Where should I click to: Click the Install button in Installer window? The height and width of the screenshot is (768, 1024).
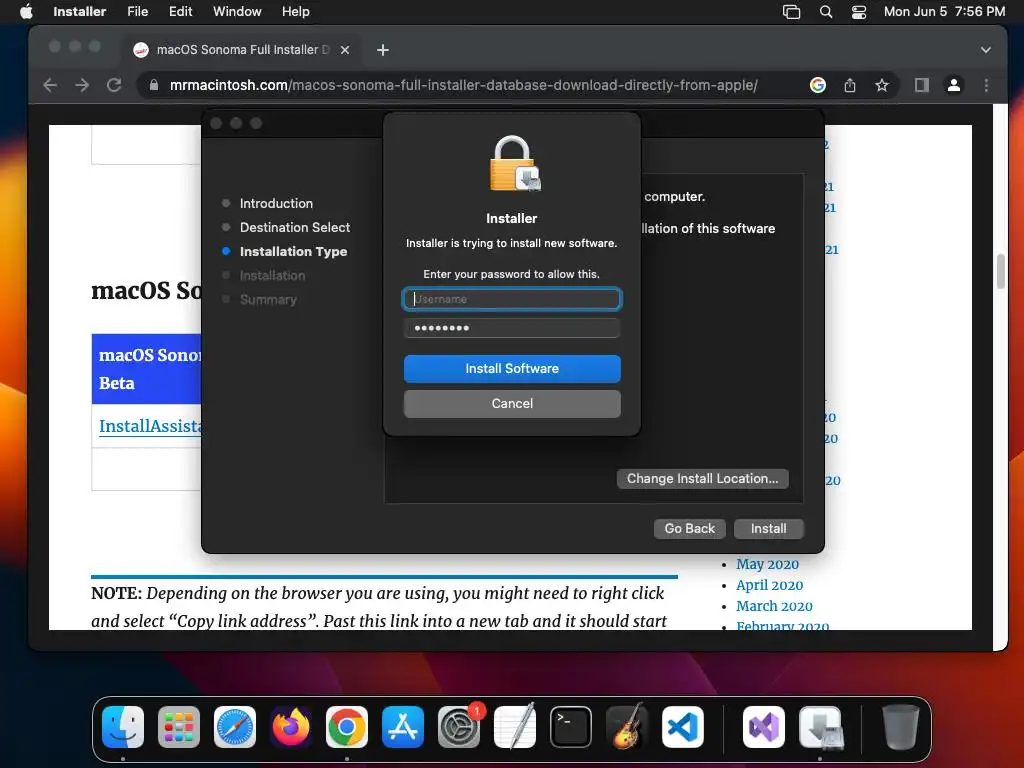768,528
